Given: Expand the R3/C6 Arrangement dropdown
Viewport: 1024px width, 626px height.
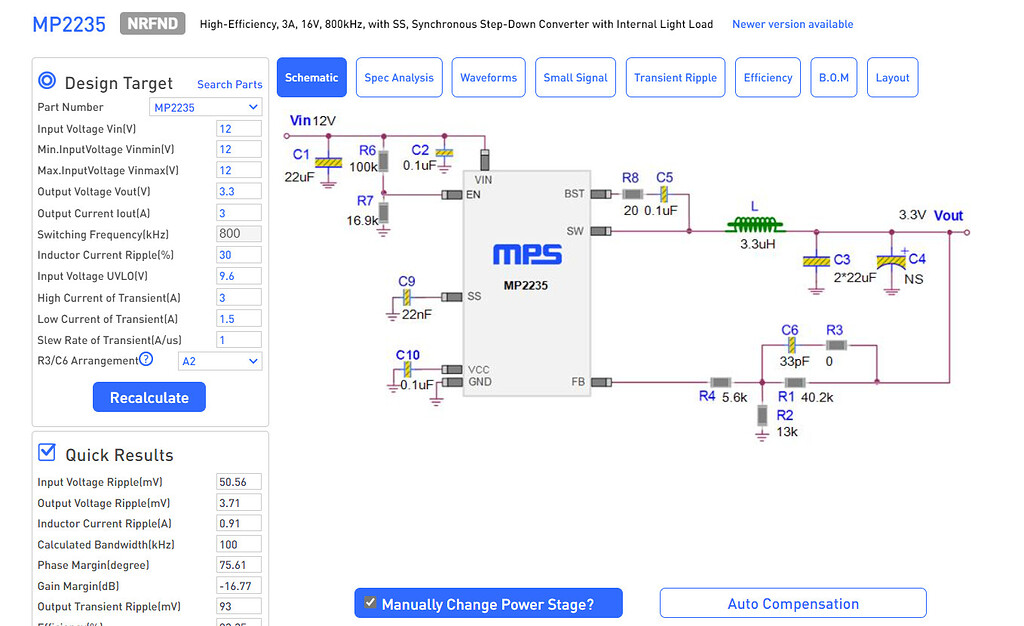Looking at the screenshot, I should 220,361.
